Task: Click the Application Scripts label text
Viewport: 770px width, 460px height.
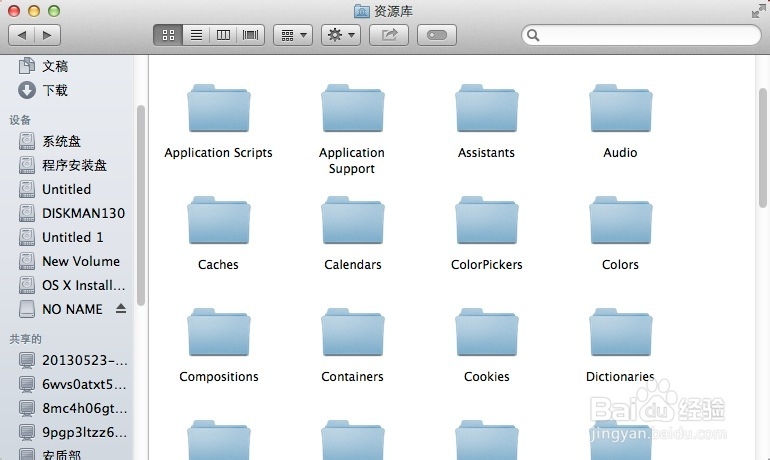Action: (219, 153)
